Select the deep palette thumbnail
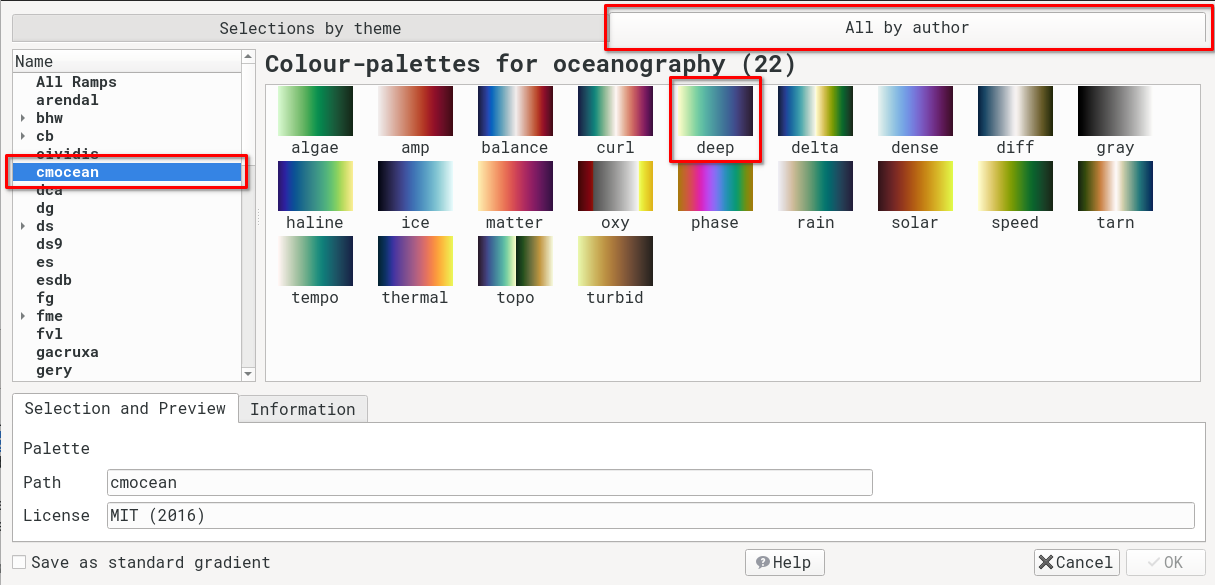The width and height of the screenshot is (1215, 585). coord(715,112)
